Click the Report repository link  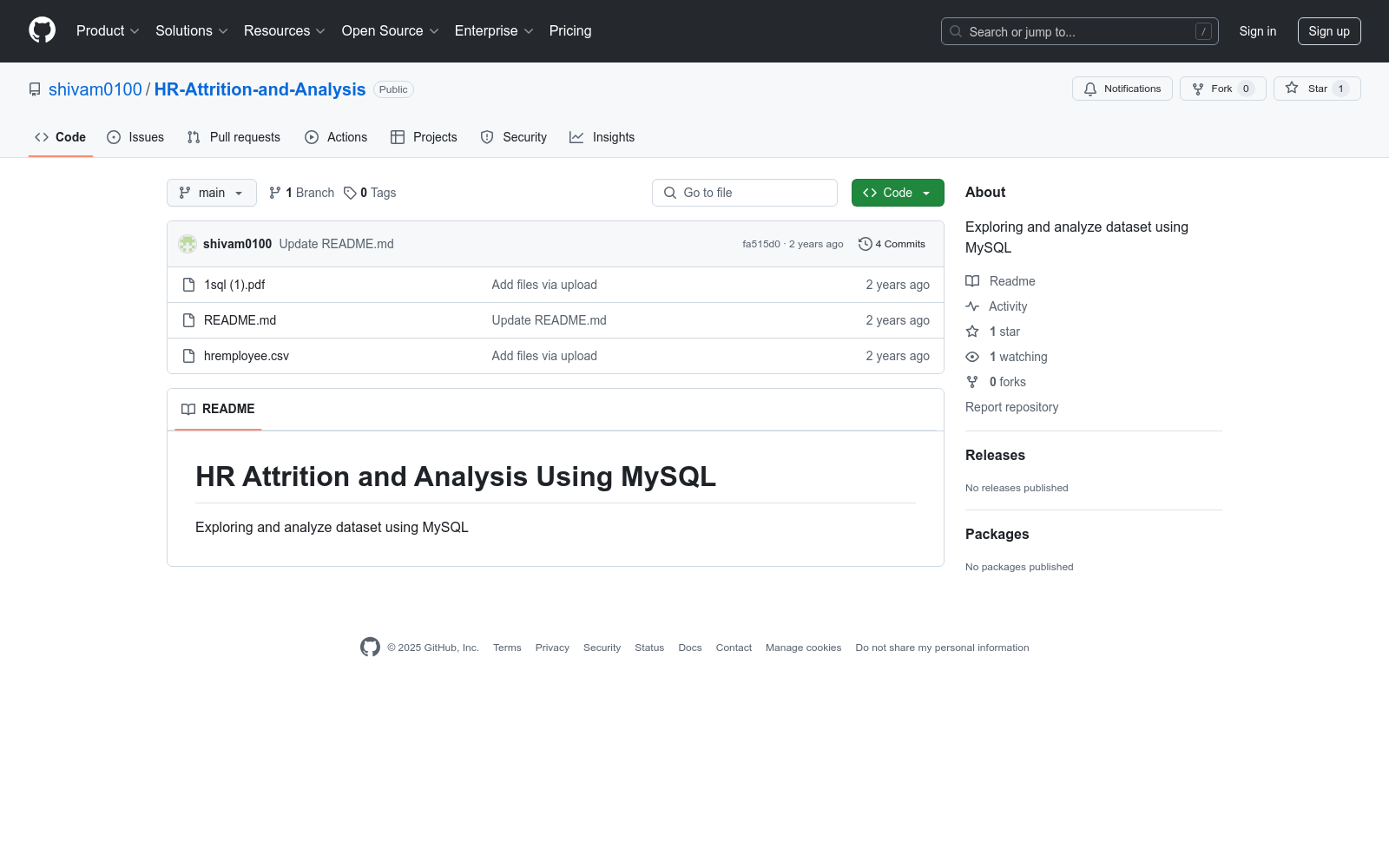point(1012,407)
